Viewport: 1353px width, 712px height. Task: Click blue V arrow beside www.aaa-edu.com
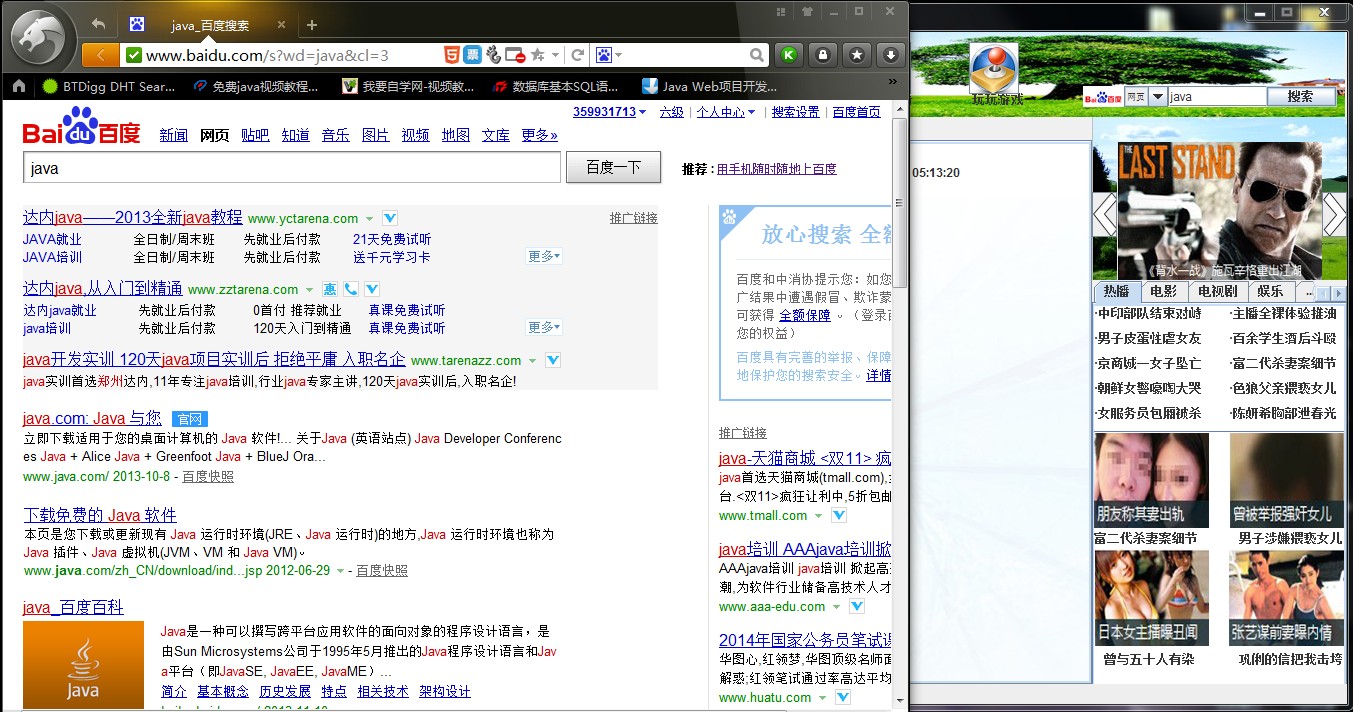pyautogui.click(x=857, y=607)
